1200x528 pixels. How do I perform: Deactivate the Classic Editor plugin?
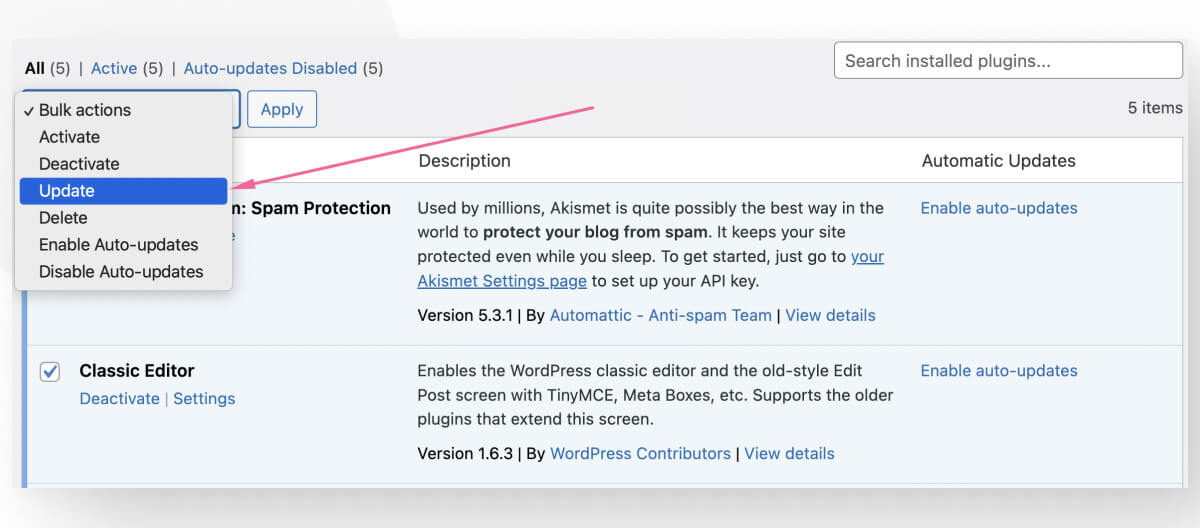point(119,398)
